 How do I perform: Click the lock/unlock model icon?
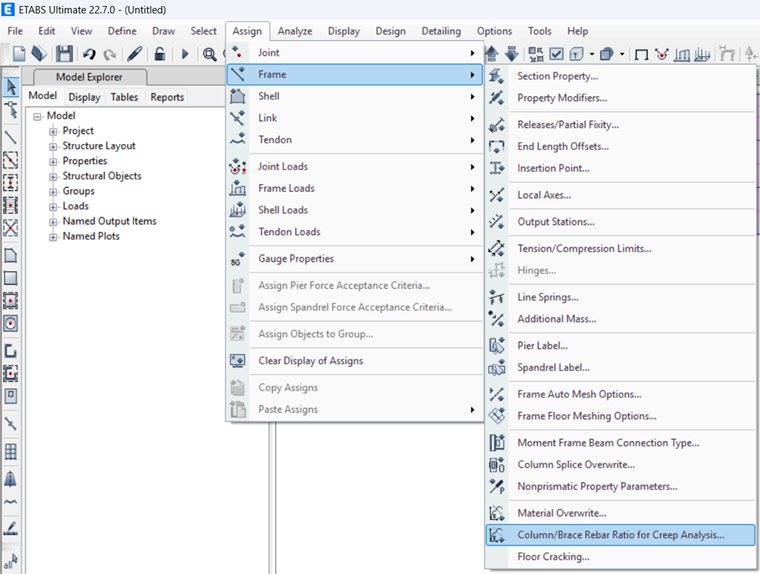coord(159,53)
